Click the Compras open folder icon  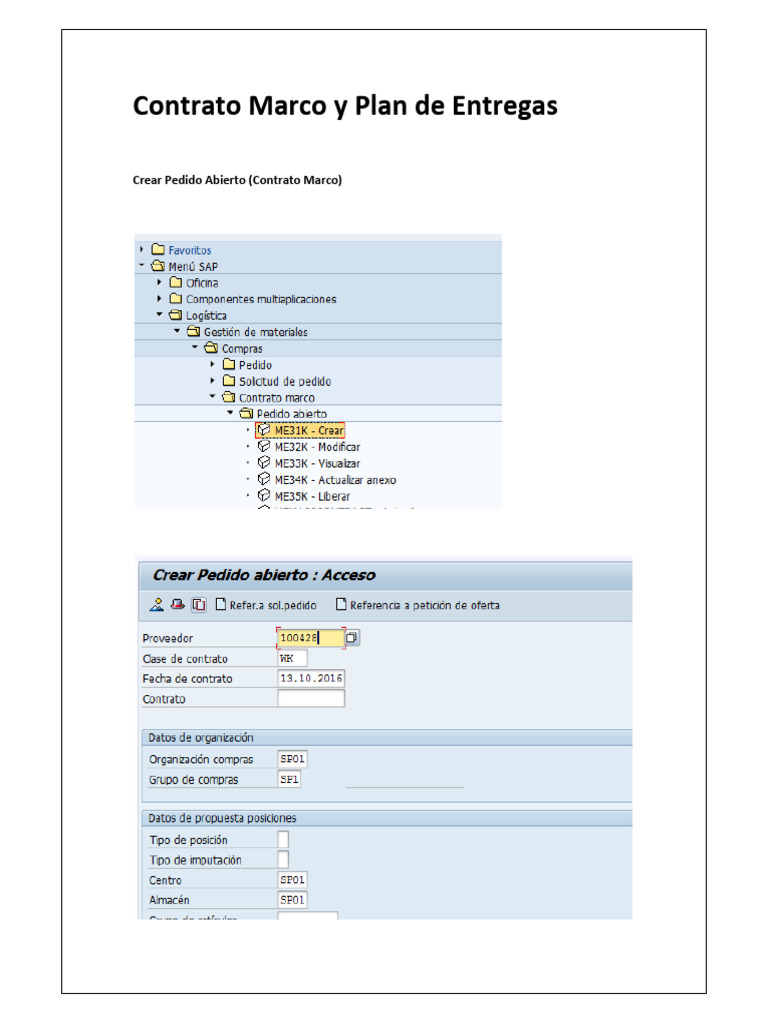click(x=211, y=347)
